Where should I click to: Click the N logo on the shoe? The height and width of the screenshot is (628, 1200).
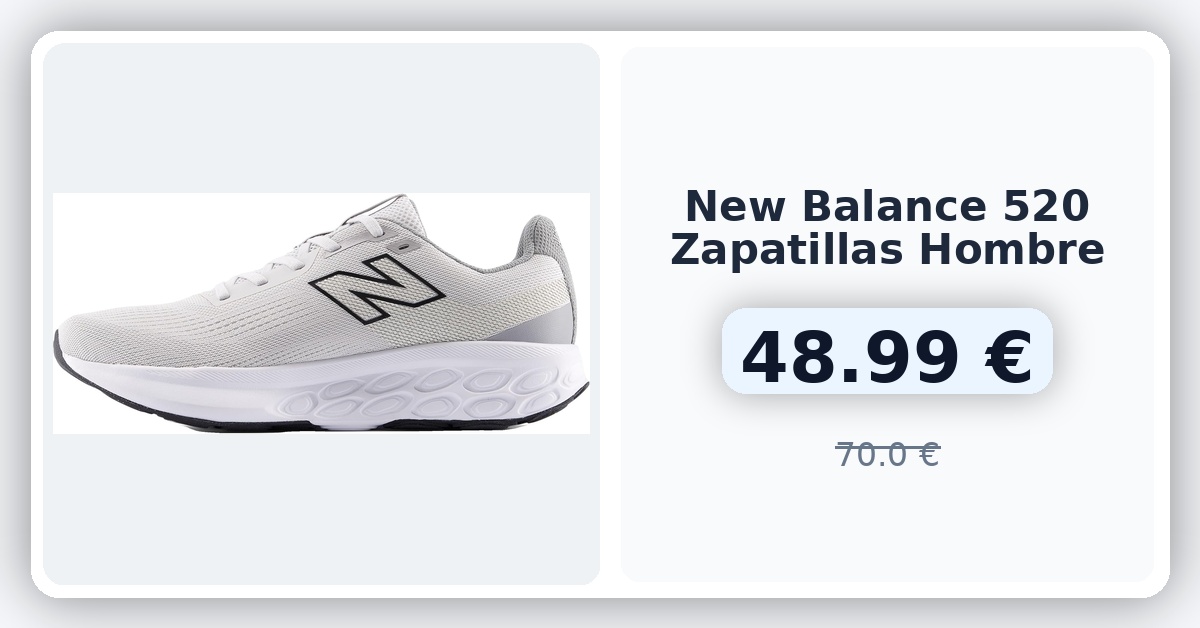[x=377, y=289]
